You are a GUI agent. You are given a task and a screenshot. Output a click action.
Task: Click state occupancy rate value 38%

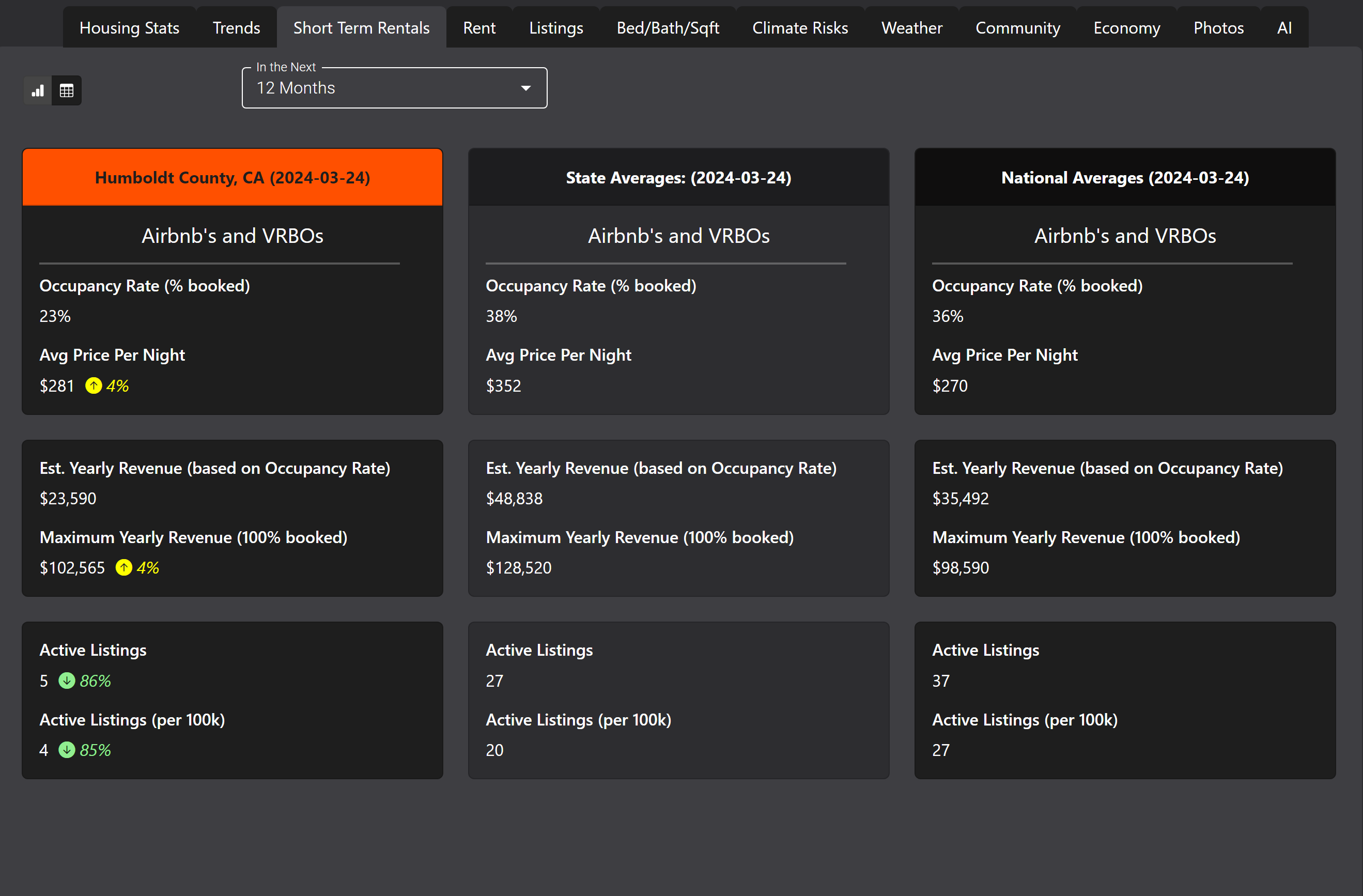point(501,316)
